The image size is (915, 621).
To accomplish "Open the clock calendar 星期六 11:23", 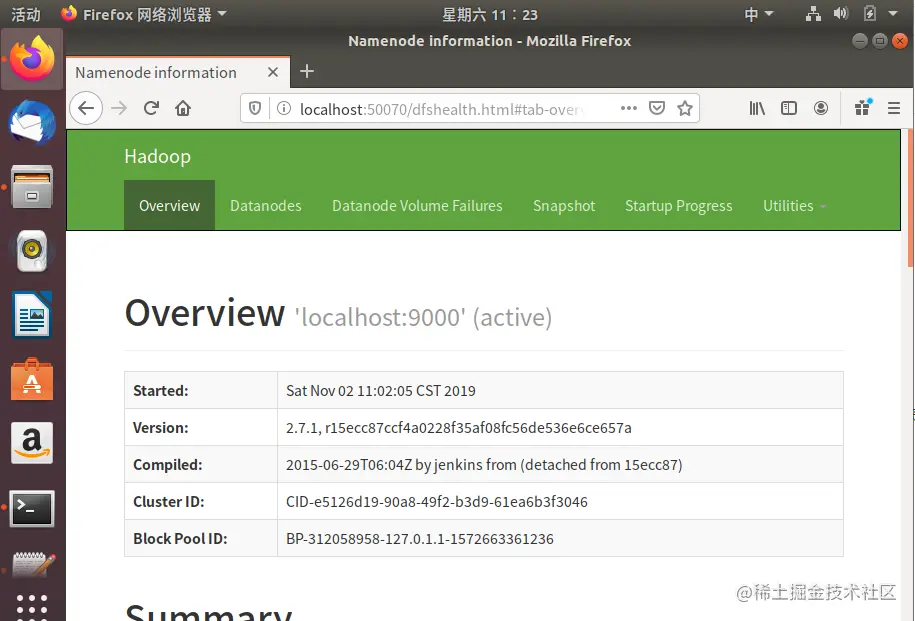I will click(x=490, y=15).
